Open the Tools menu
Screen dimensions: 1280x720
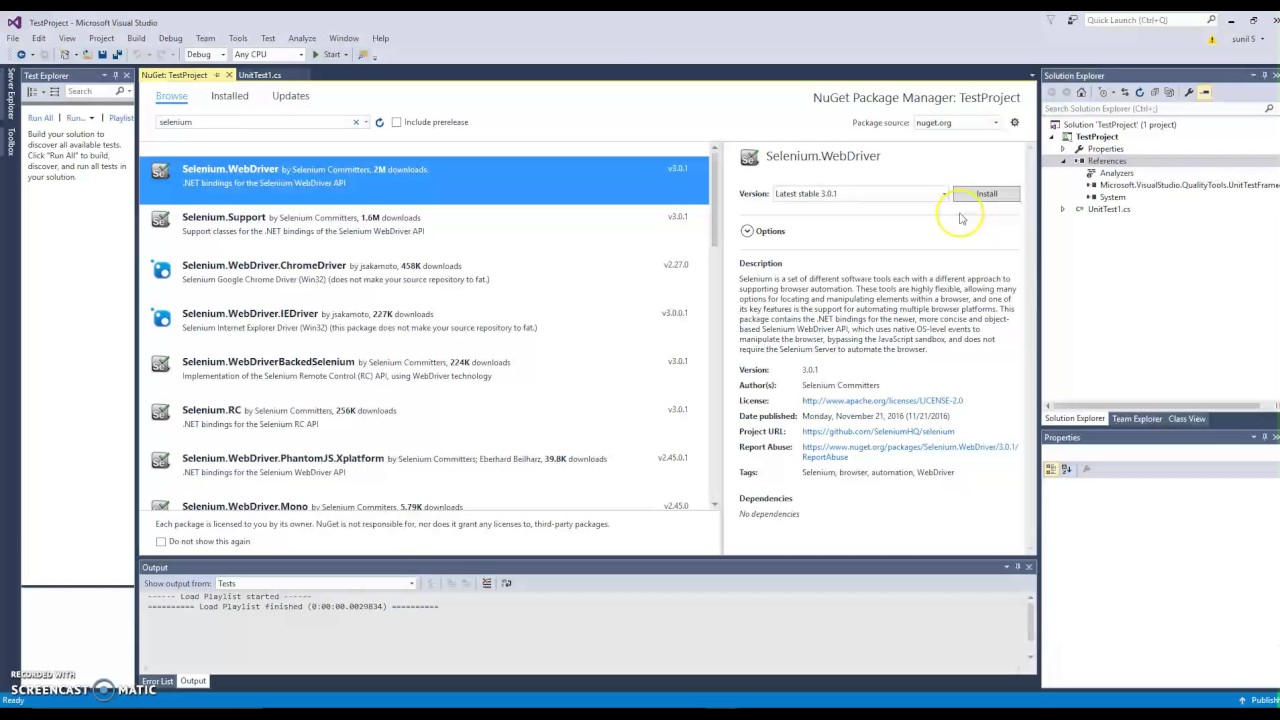(238, 38)
